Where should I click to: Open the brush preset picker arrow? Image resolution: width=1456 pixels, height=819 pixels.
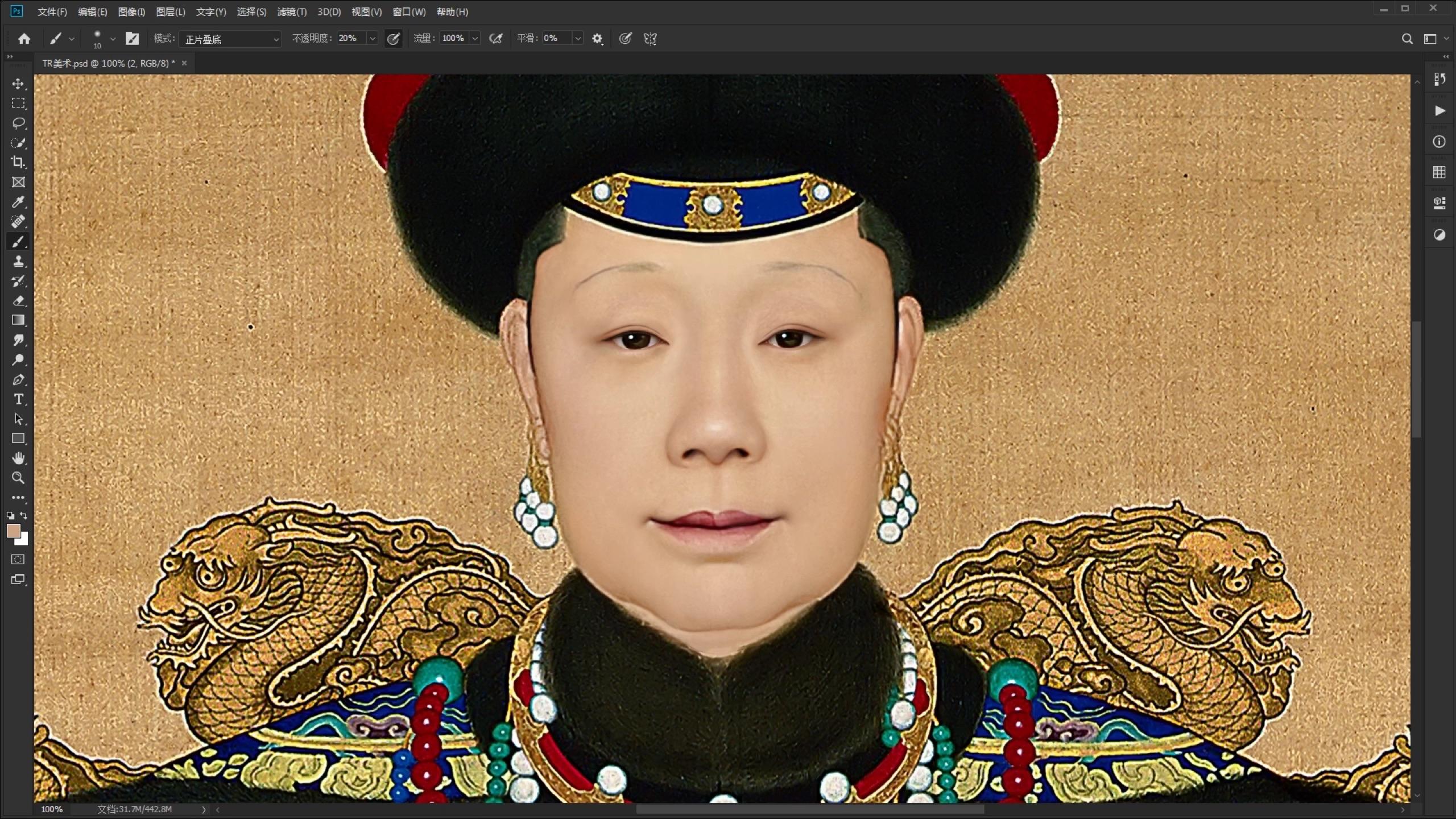[x=113, y=39]
